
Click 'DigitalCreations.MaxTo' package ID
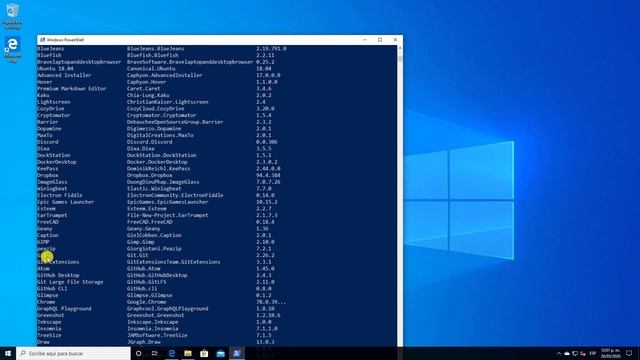(160, 135)
